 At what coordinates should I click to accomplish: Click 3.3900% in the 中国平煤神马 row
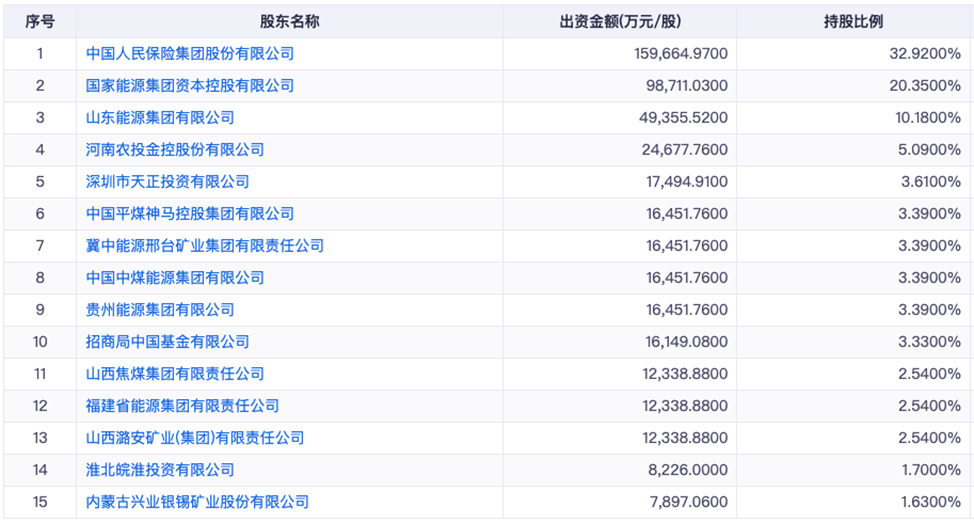930,214
